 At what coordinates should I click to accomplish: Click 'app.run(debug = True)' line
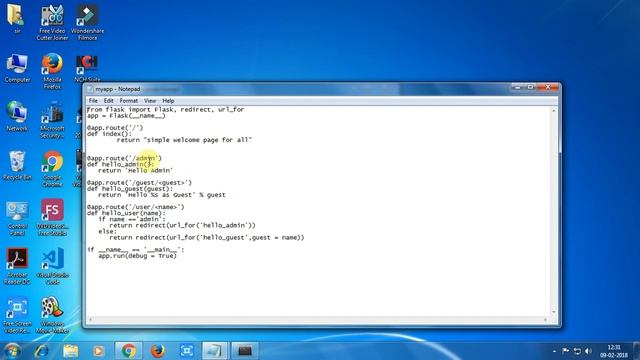click(x=138, y=256)
